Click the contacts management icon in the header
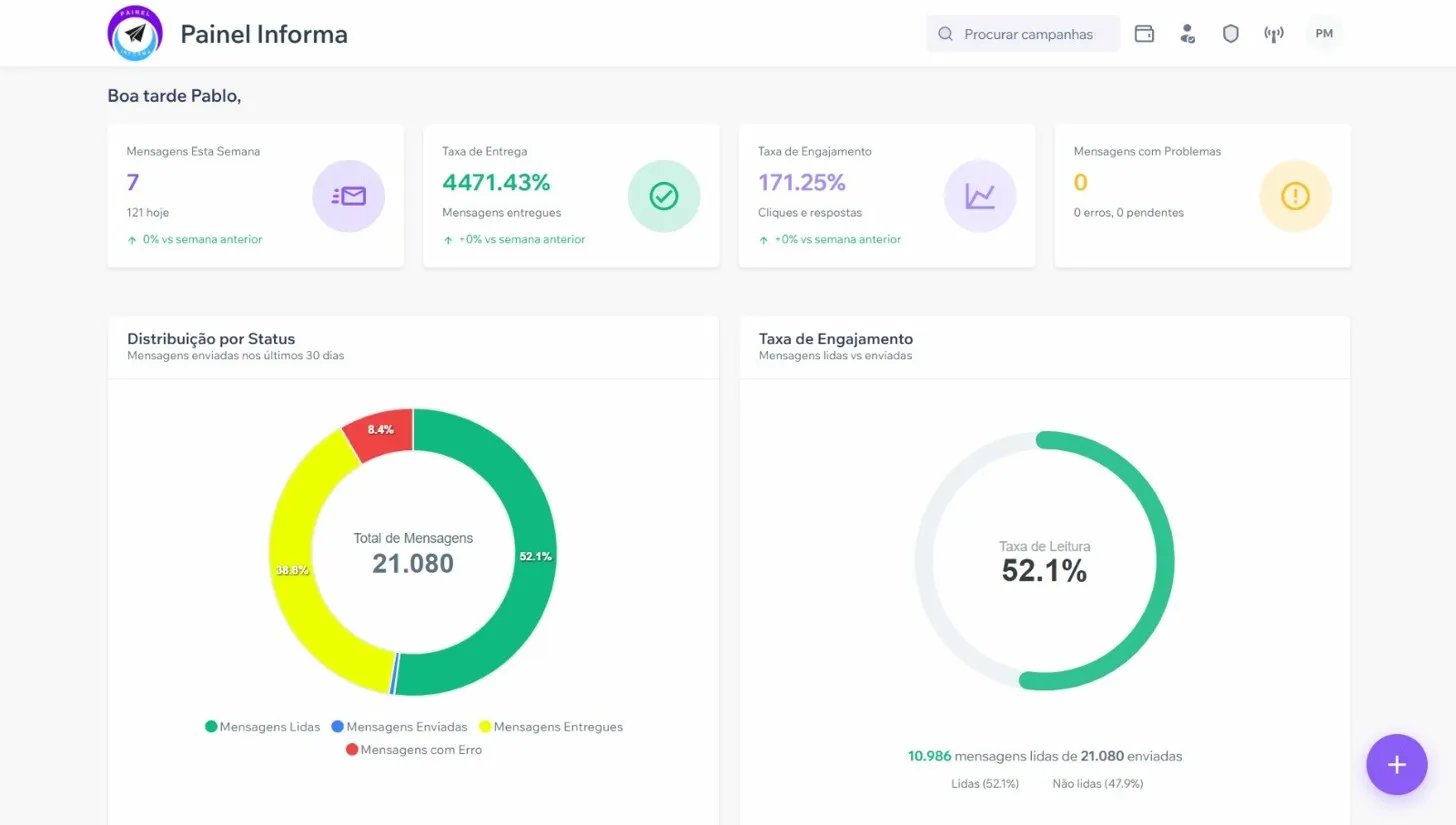Image resolution: width=1456 pixels, height=825 pixels. point(1187,33)
